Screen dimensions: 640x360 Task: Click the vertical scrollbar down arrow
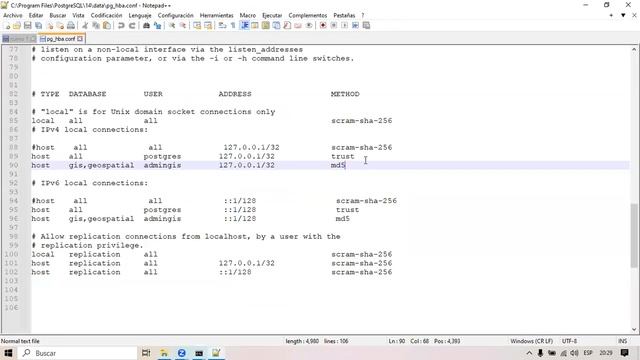click(634, 329)
